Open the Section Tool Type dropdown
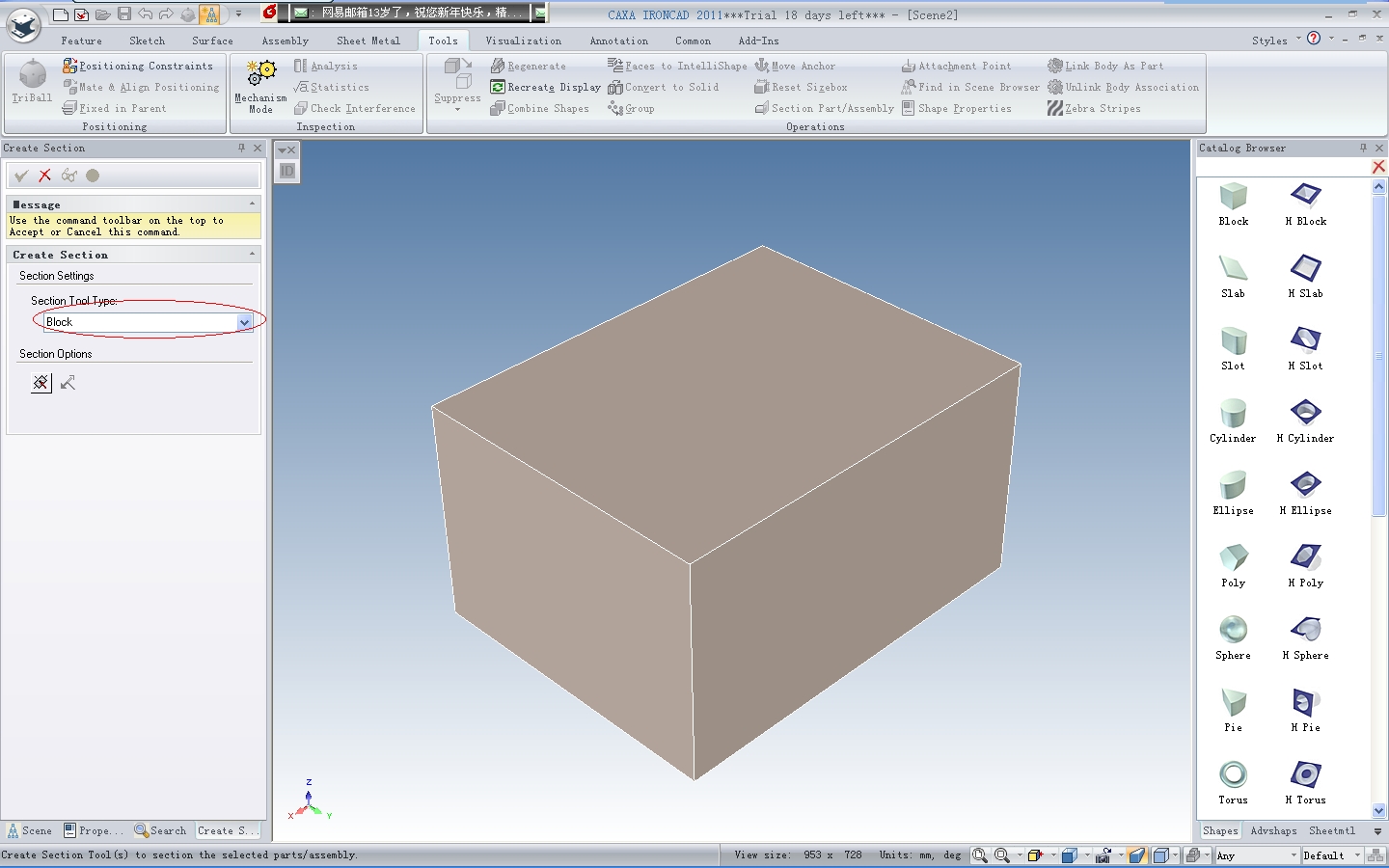Image resolution: width=1389 pixels, height=868 pixels. point(244,322)
